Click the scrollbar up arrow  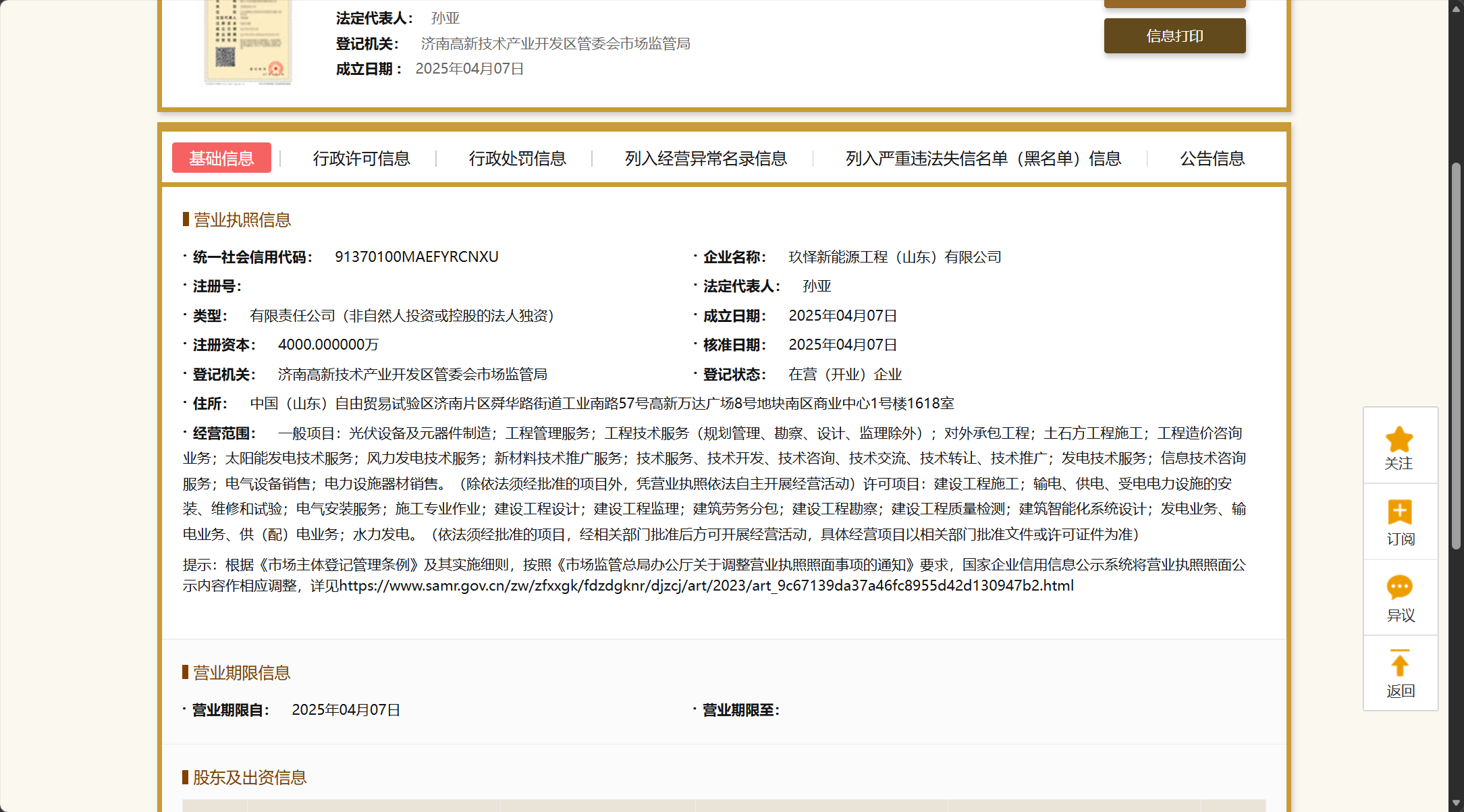(x=1456, y=8)
